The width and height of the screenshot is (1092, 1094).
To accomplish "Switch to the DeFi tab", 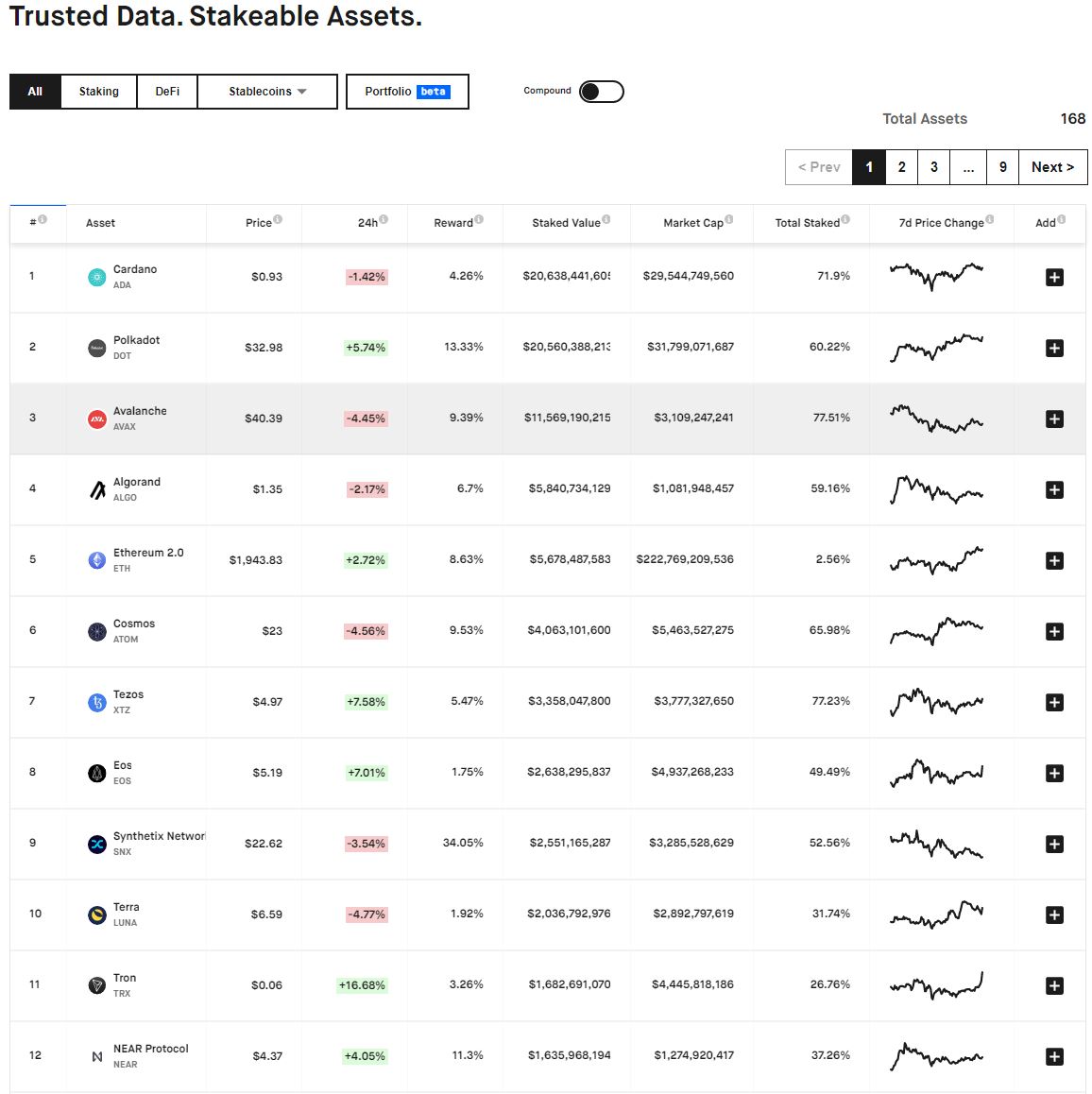I will click(x=167, y=92).
